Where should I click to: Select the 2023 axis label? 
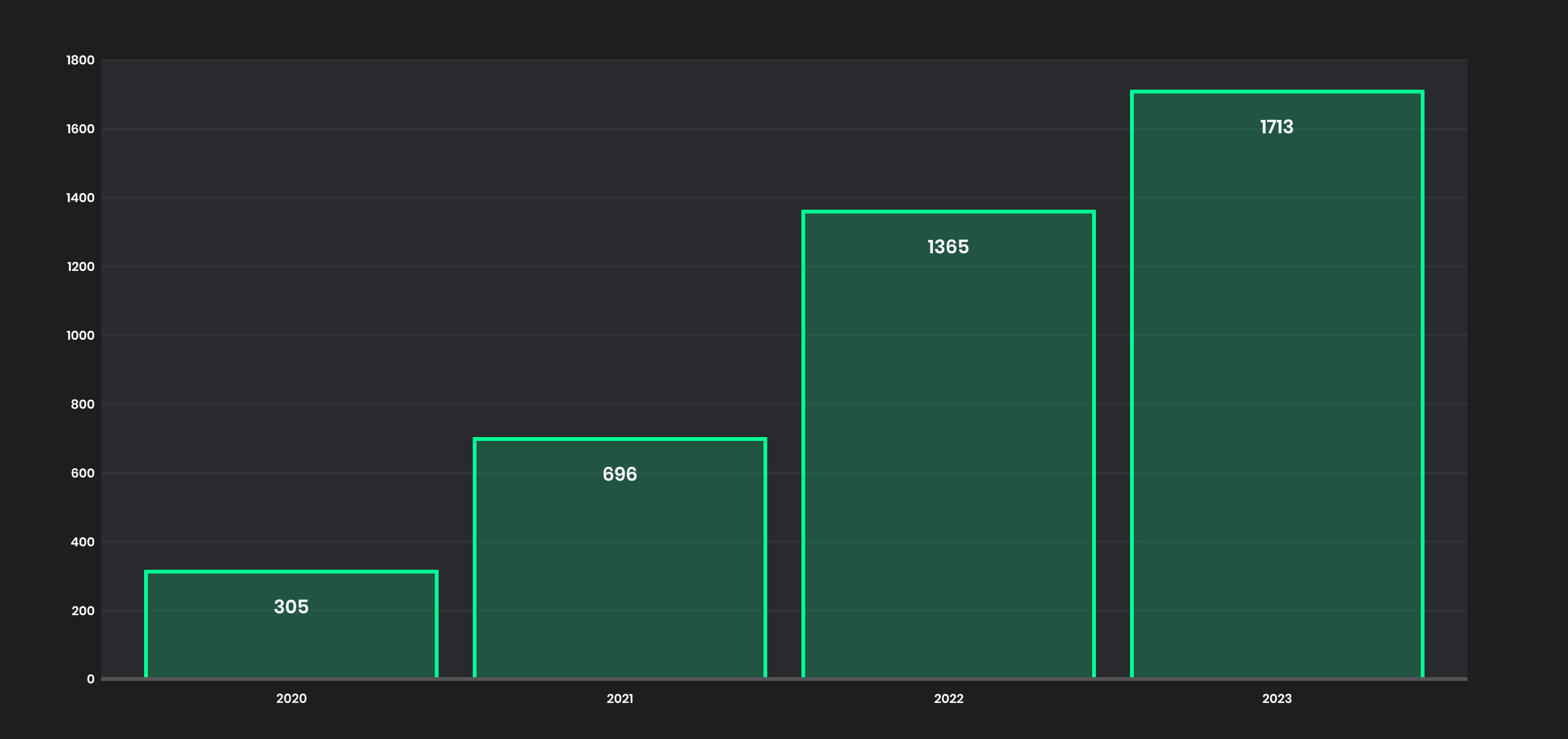click(x=1276, y=699)
